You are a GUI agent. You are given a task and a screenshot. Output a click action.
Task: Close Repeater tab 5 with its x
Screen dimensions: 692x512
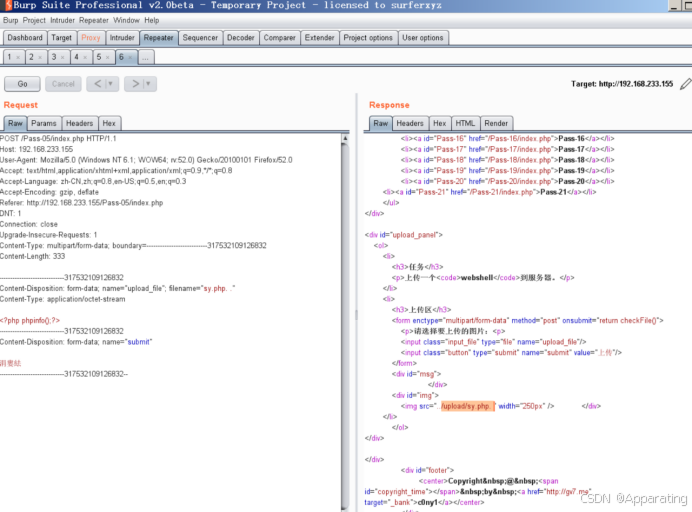coord(108,57)
